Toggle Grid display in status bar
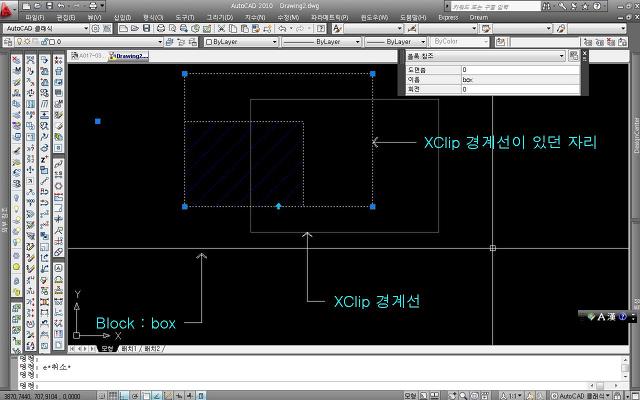 [113, 396]
